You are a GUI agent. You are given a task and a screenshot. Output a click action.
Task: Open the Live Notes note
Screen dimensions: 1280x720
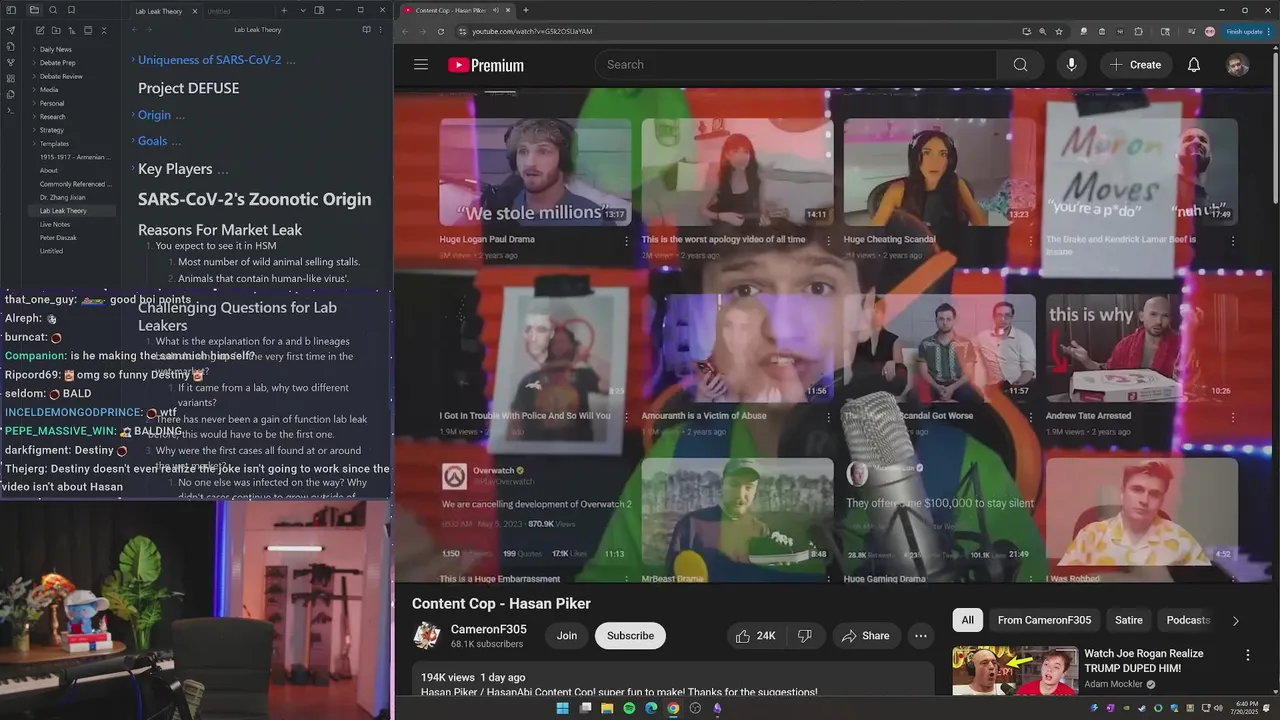tap(55, 224)
